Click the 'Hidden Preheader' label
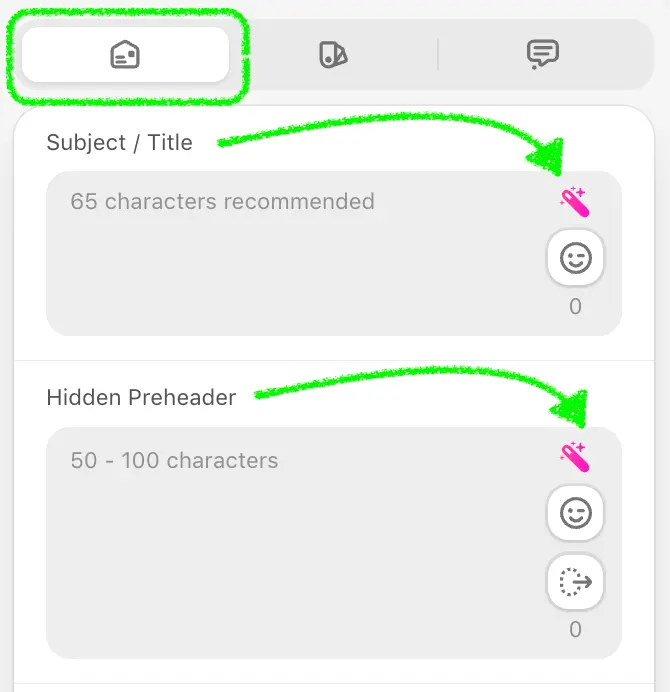This screenshot has height=692, width=670. (x=141, y=397)
